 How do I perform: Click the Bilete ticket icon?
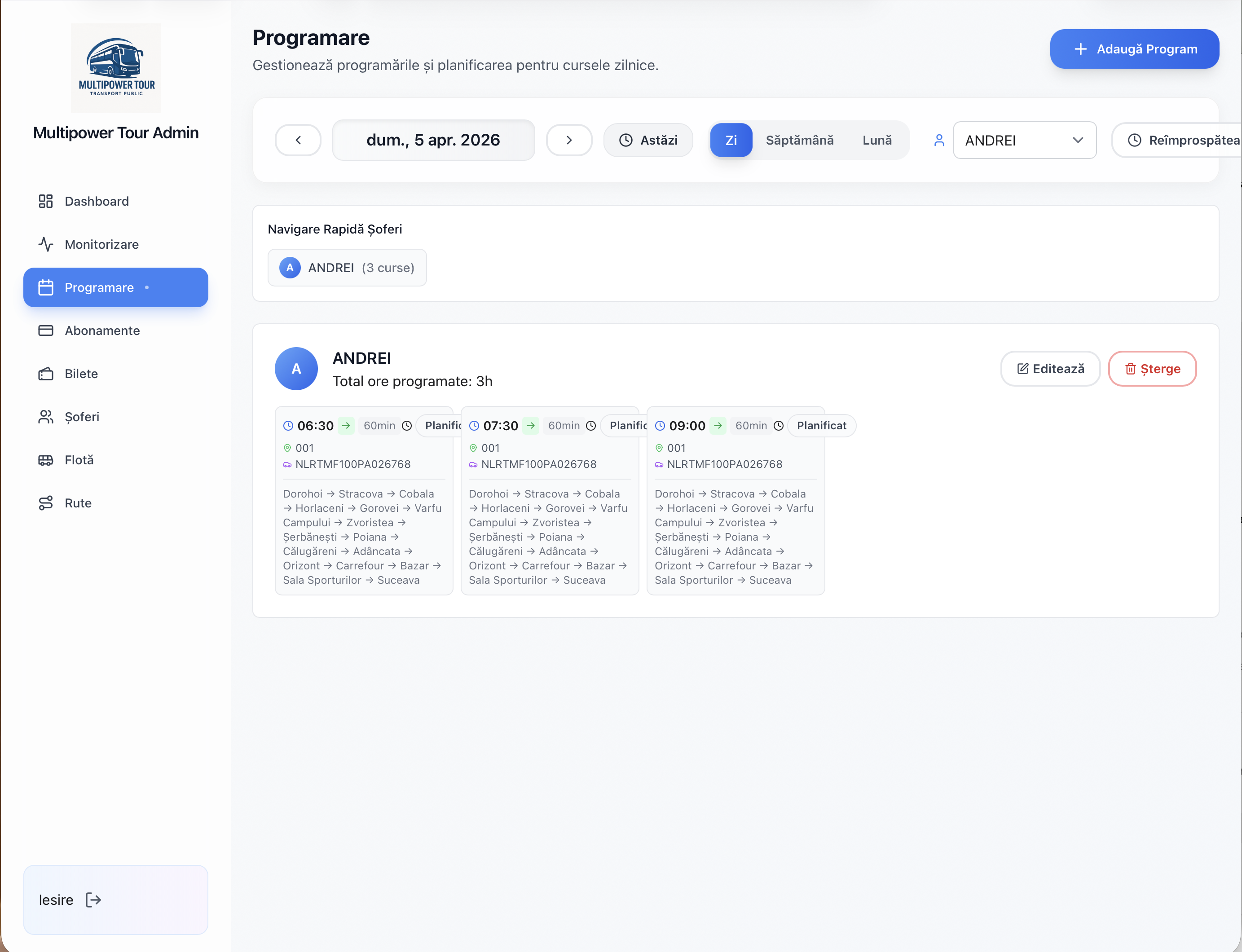click(45, 374)
